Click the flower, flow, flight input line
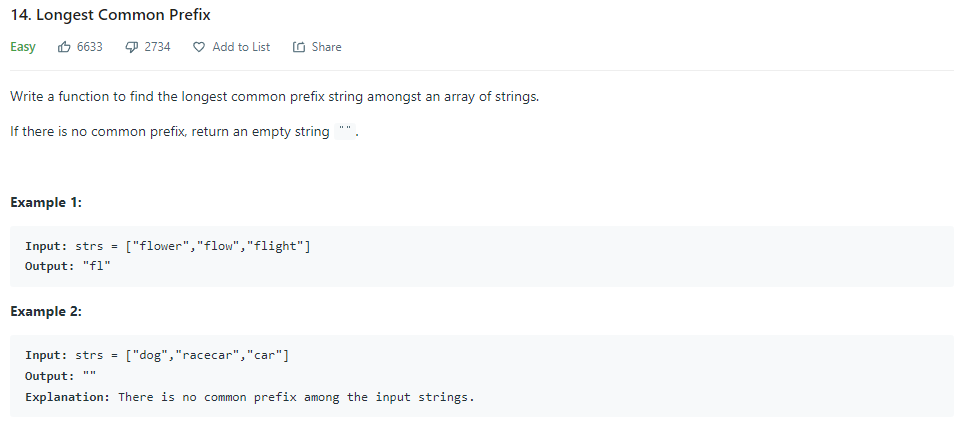This screenshot has height=439, width=967. click(x=168, y=247)
